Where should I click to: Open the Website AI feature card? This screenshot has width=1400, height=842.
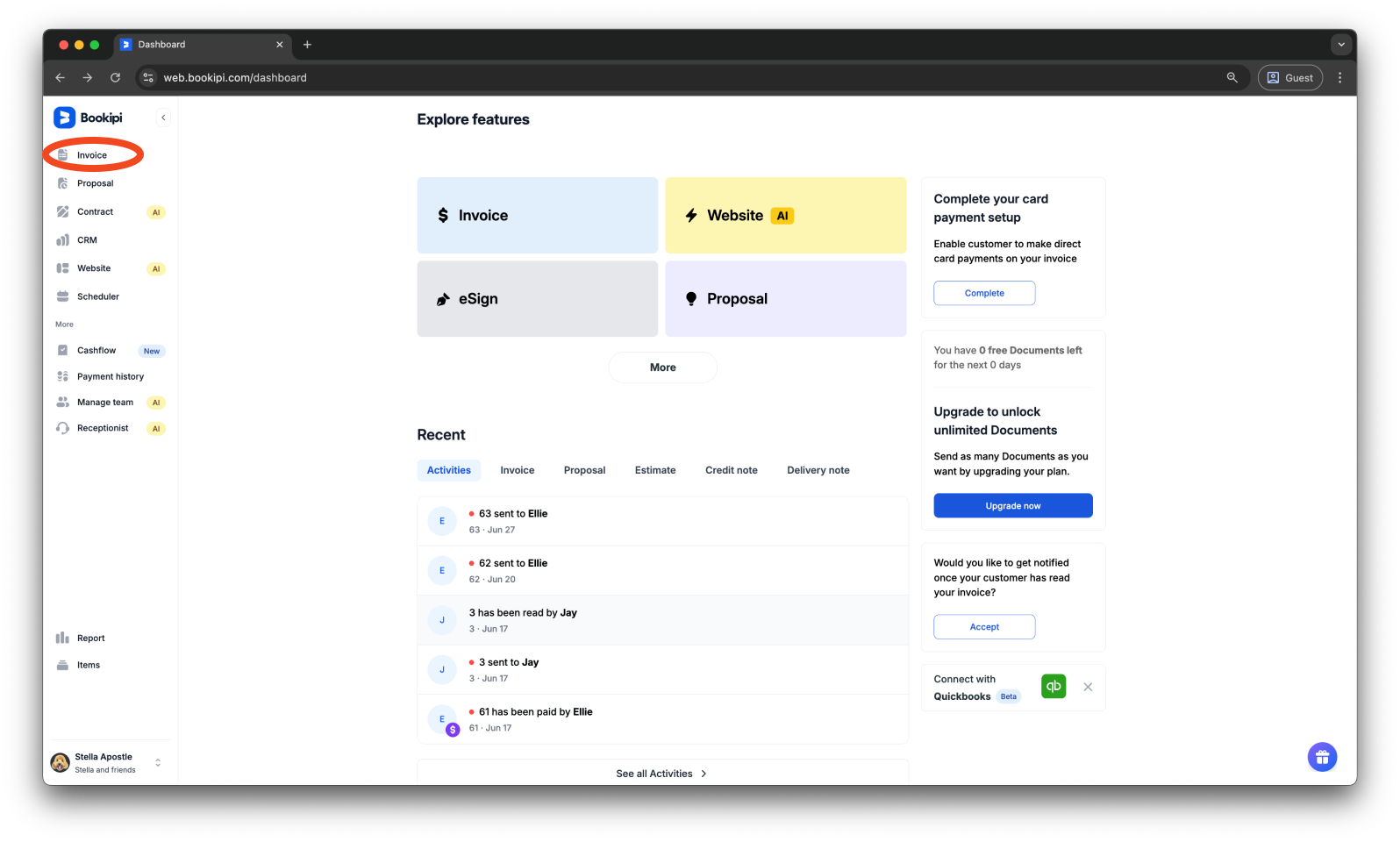tap(785, 215)
